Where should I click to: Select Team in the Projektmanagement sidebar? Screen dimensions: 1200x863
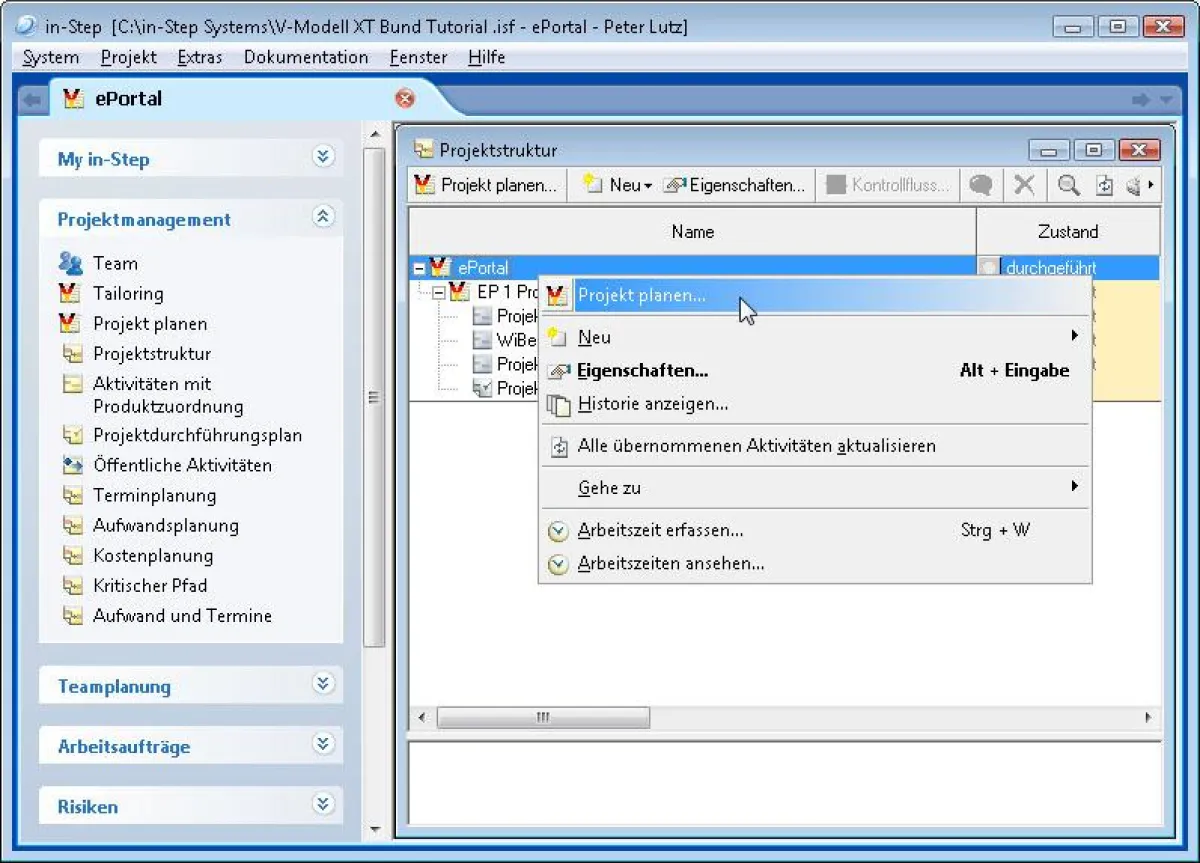pyautogui.click(x=115, y=263)
